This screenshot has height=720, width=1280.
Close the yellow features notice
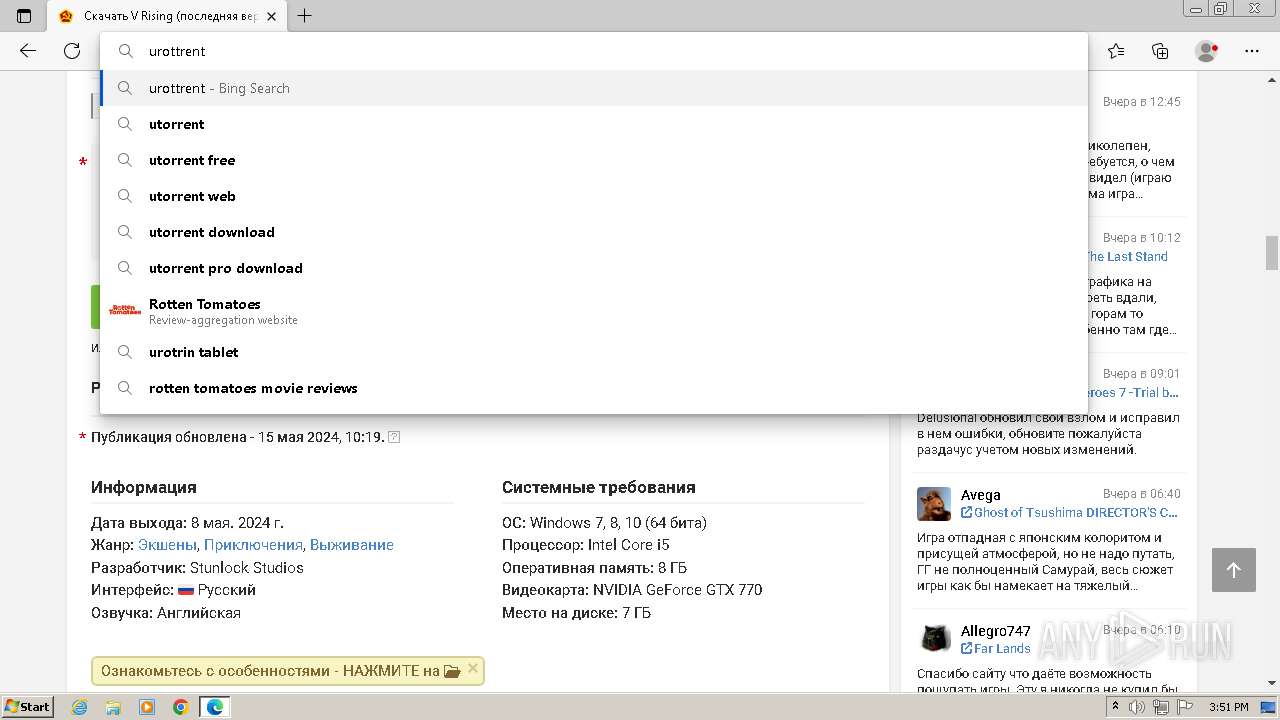tap(473, 668)
